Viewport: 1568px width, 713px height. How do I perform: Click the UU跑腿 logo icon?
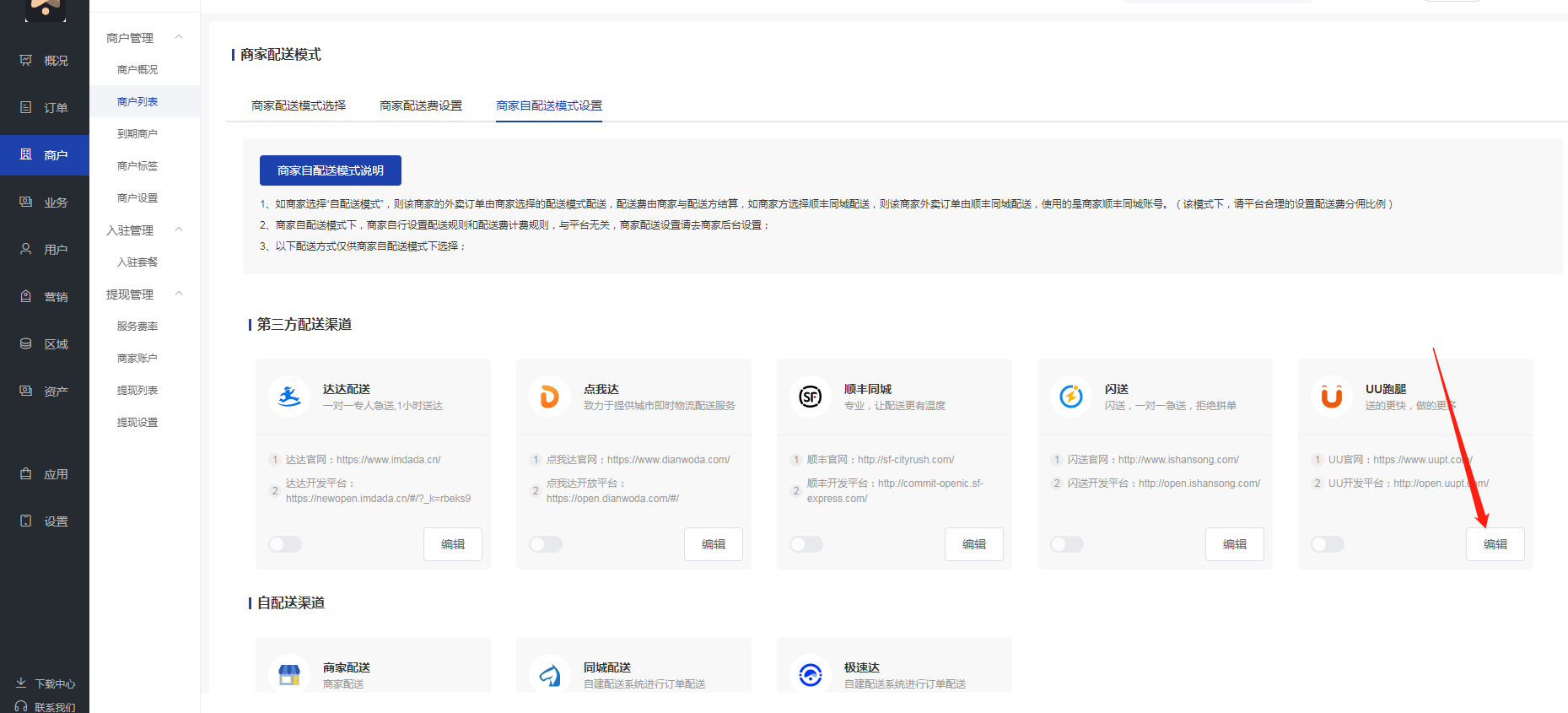pos(1332,397)
